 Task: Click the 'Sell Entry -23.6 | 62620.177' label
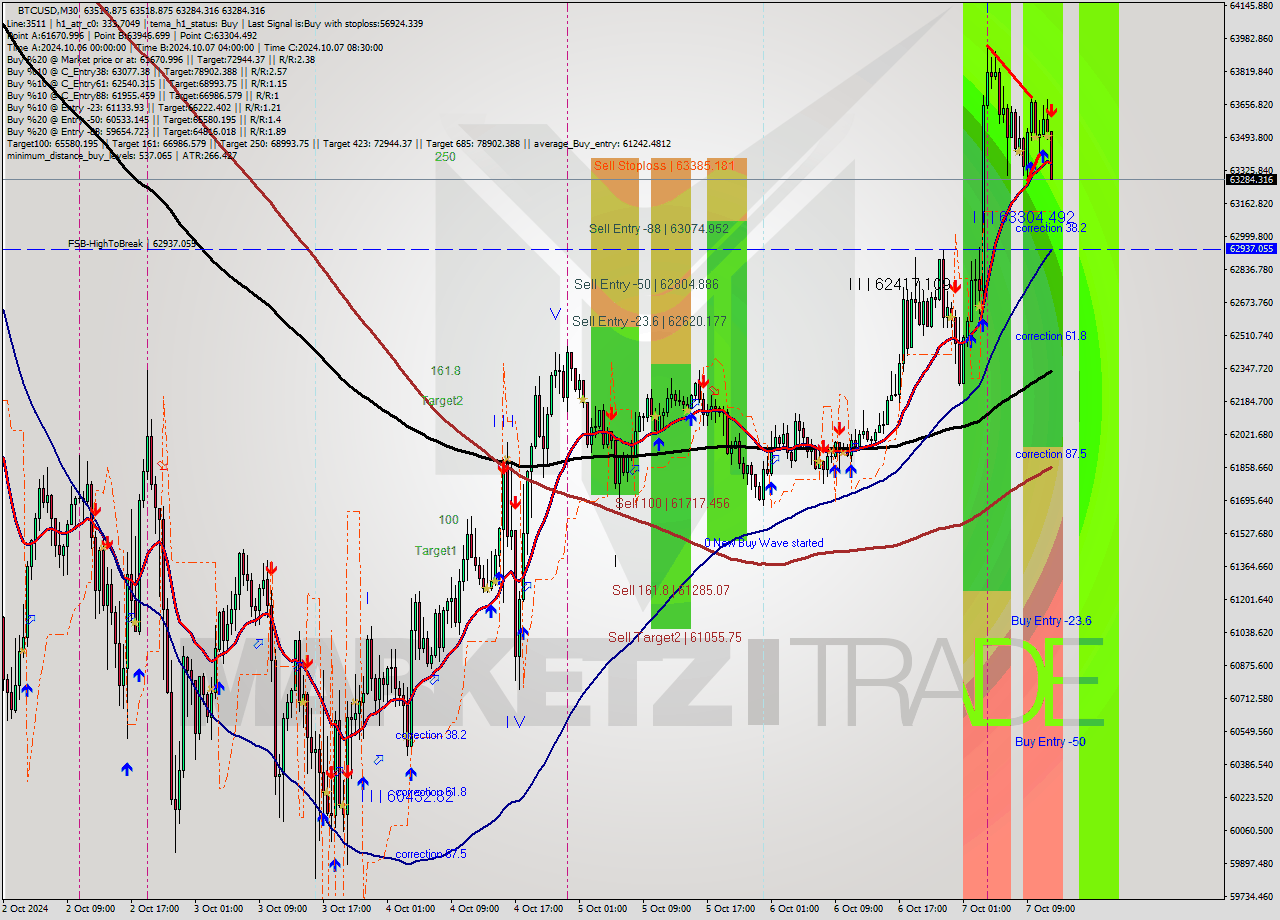coord(649,321)
